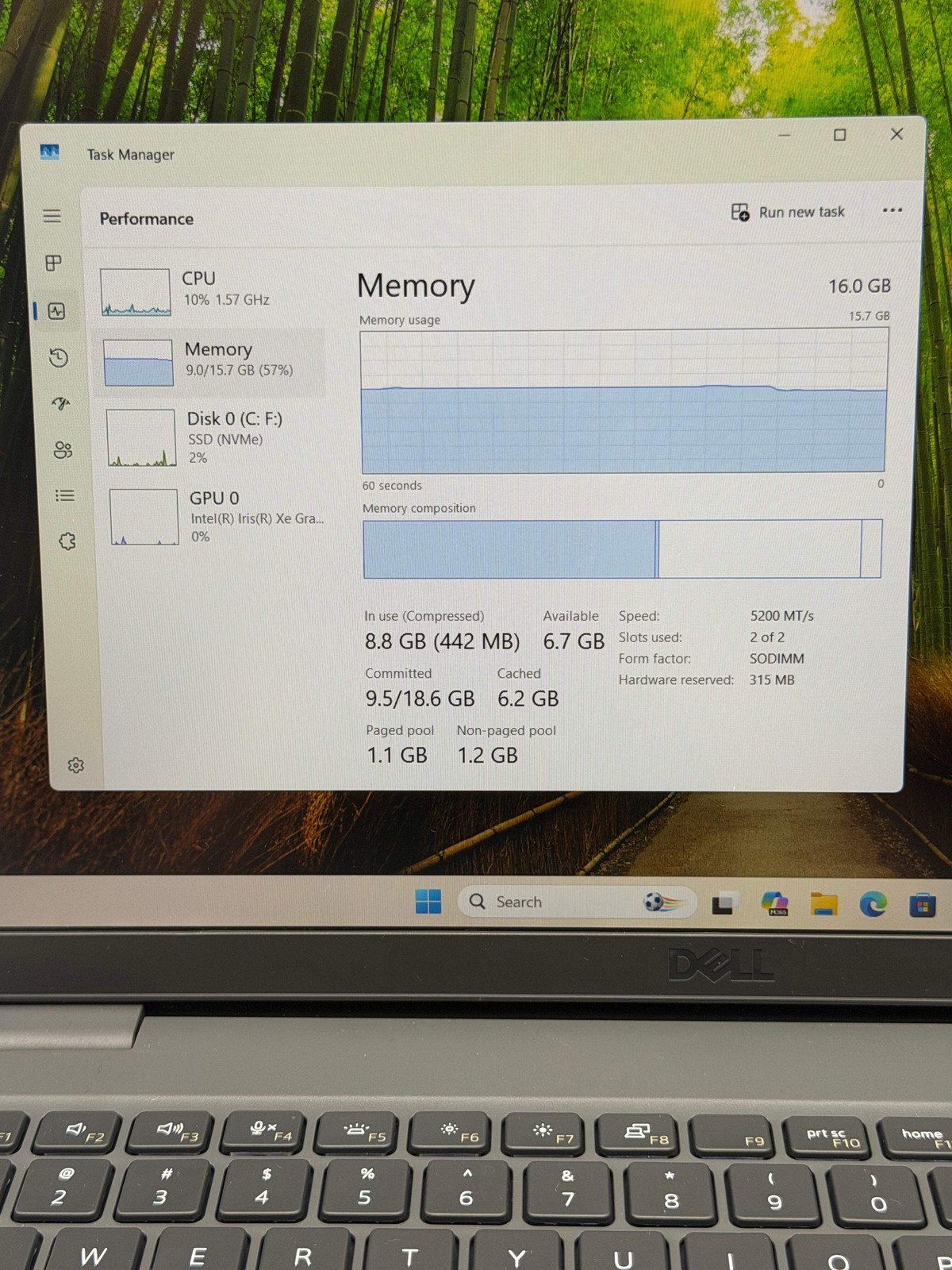Select Disk 0 (C: F:) entry
Viewport: 952px width, 1270px height.
pos(214,437)
